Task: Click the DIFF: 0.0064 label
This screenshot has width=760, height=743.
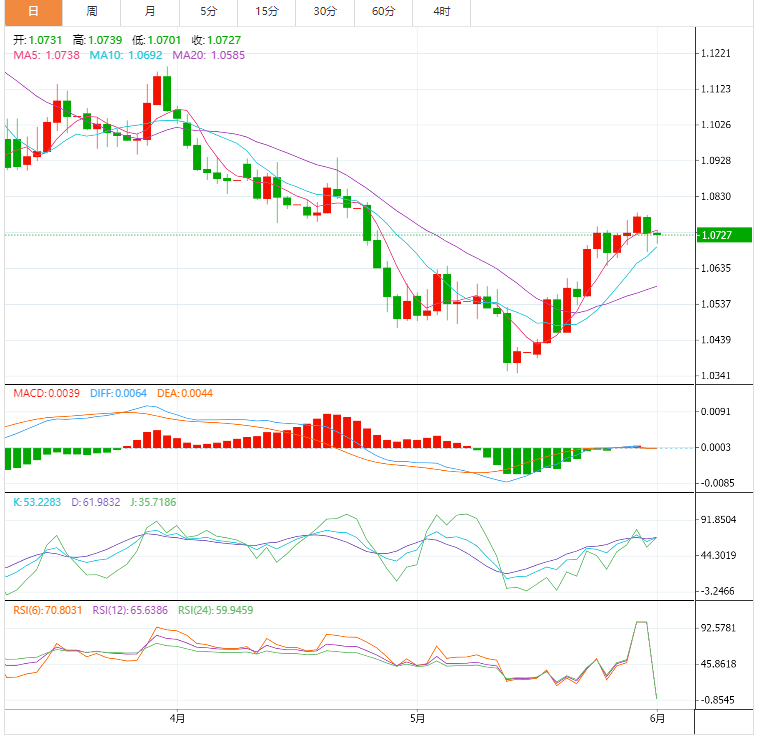Action: pos(119,394)
